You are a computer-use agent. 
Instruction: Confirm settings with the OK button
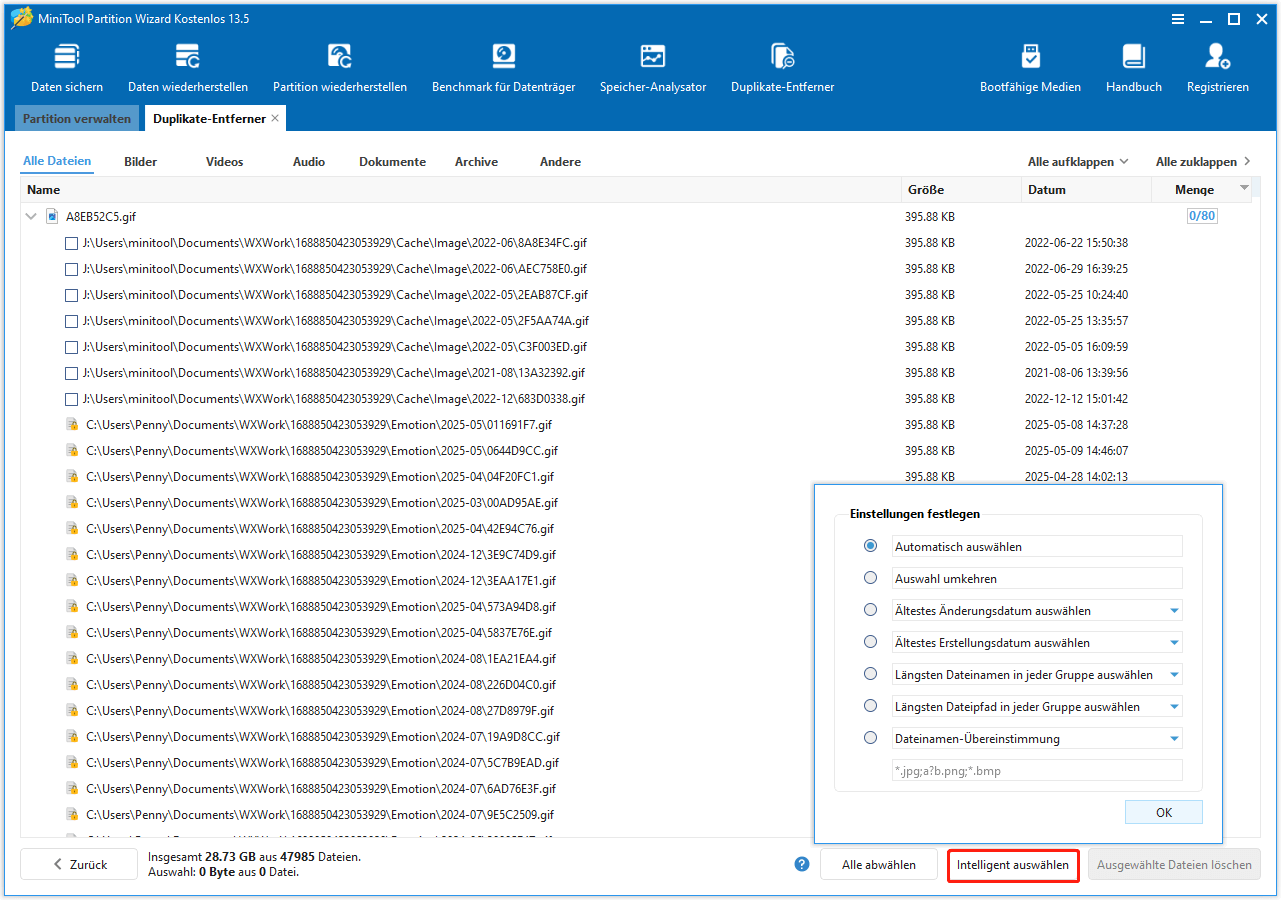[x=1163, y=812]
